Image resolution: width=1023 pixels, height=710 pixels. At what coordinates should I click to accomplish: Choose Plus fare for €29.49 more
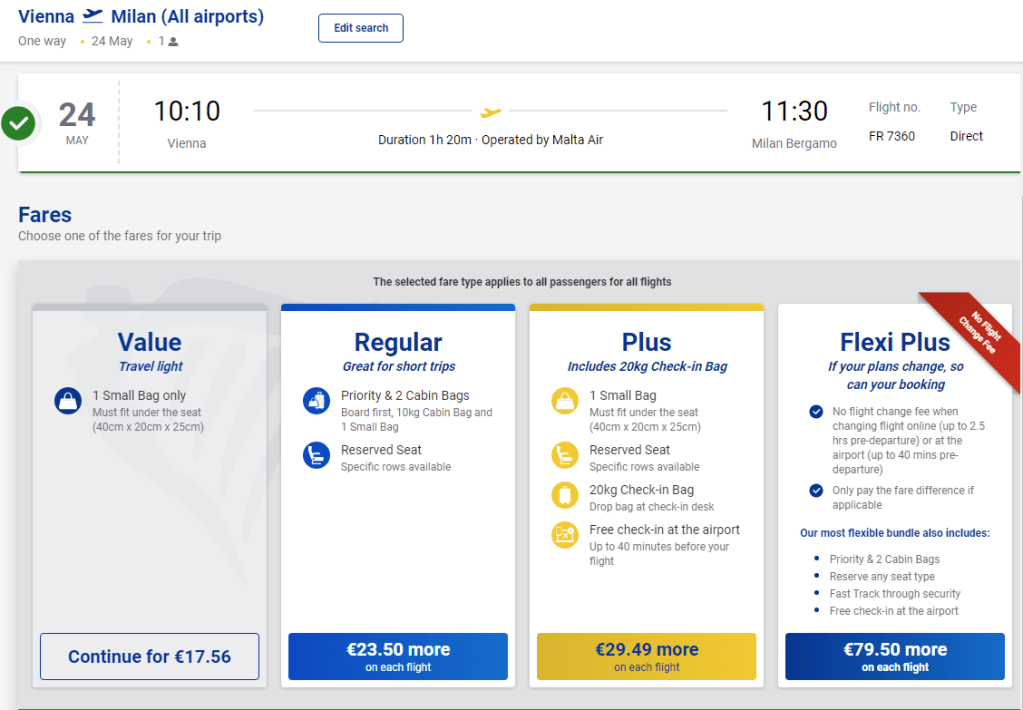(x=646, y=657)
